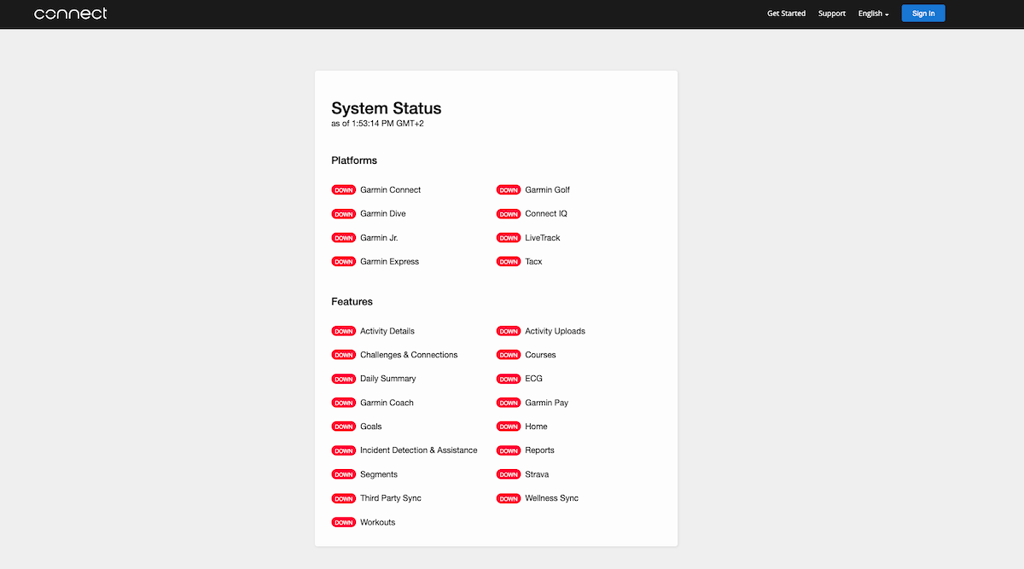The width and height of the screenshot is (1024, 569).
Task: Click the DOWN badge beside Activity Uploads
Action: (508, 331)
